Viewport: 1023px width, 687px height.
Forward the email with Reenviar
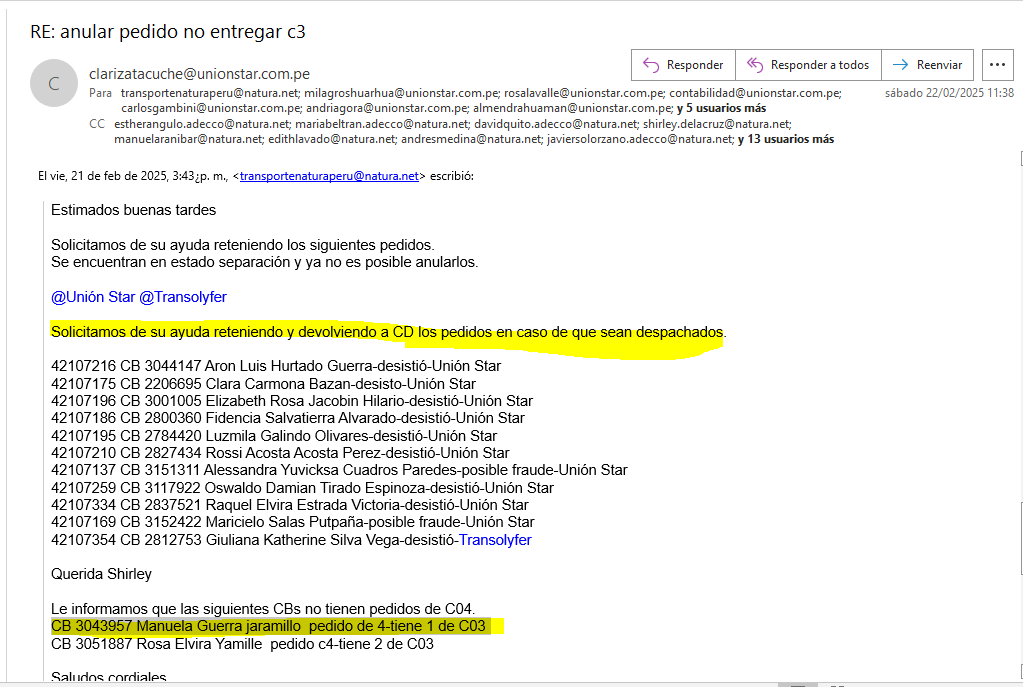click(927, 65)
